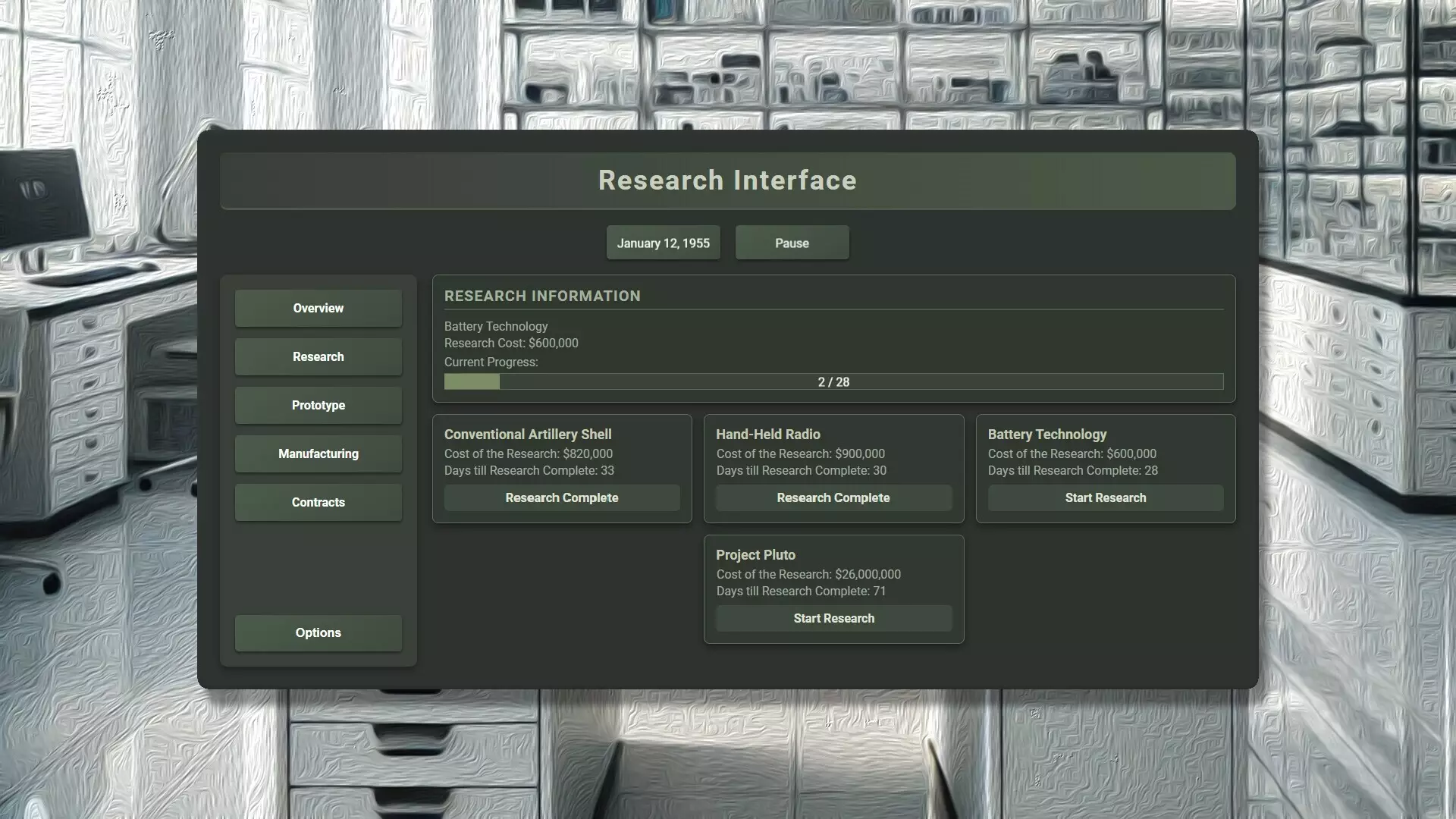Screen dimensions: 1456x819
Task: Start Research on Battery Technology
Action: [1105, 497]
